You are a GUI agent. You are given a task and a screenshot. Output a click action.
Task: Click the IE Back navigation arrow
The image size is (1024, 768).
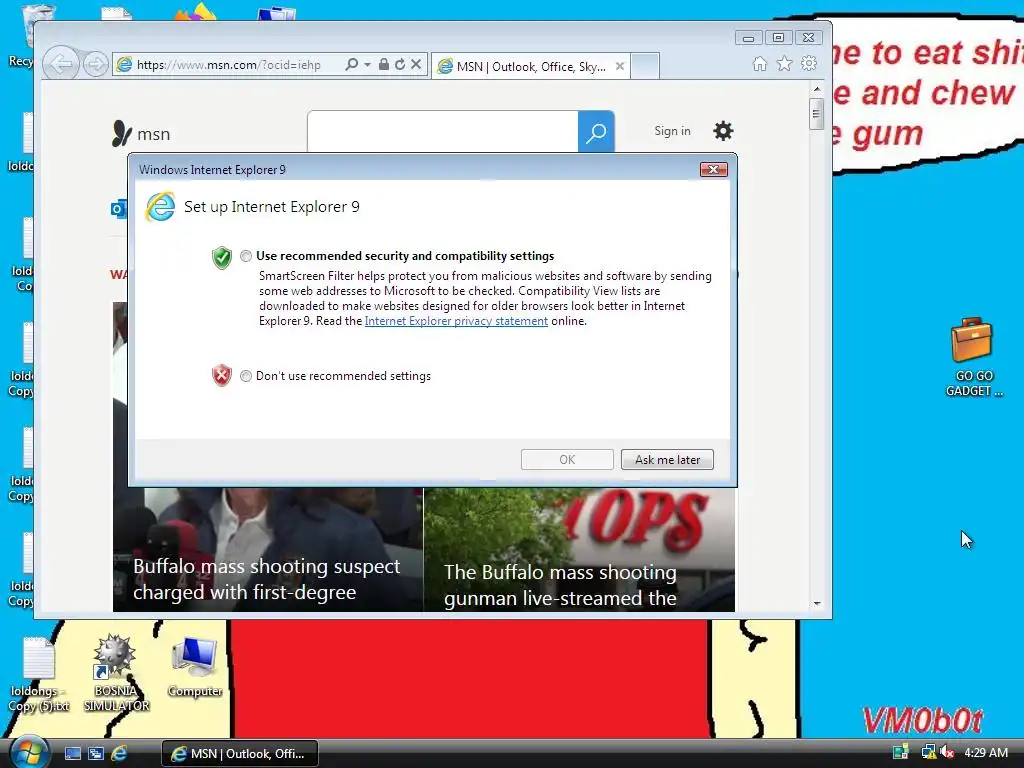click(61, 64)
